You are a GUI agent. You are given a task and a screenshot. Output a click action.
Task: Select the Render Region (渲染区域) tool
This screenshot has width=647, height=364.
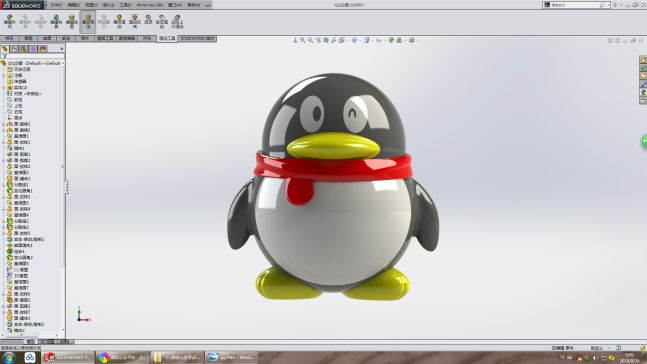tap(135, 21)
